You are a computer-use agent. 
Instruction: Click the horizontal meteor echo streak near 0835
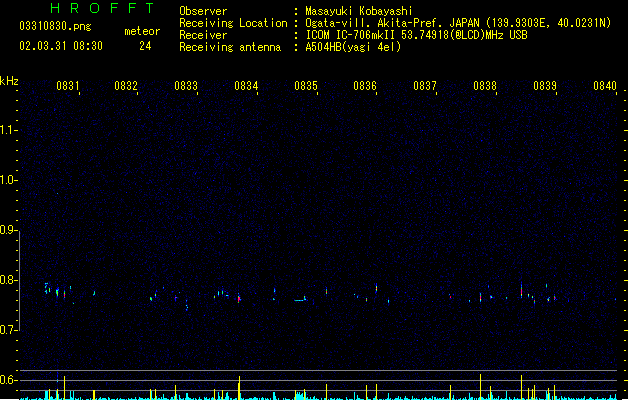click(x=300, y=300)
